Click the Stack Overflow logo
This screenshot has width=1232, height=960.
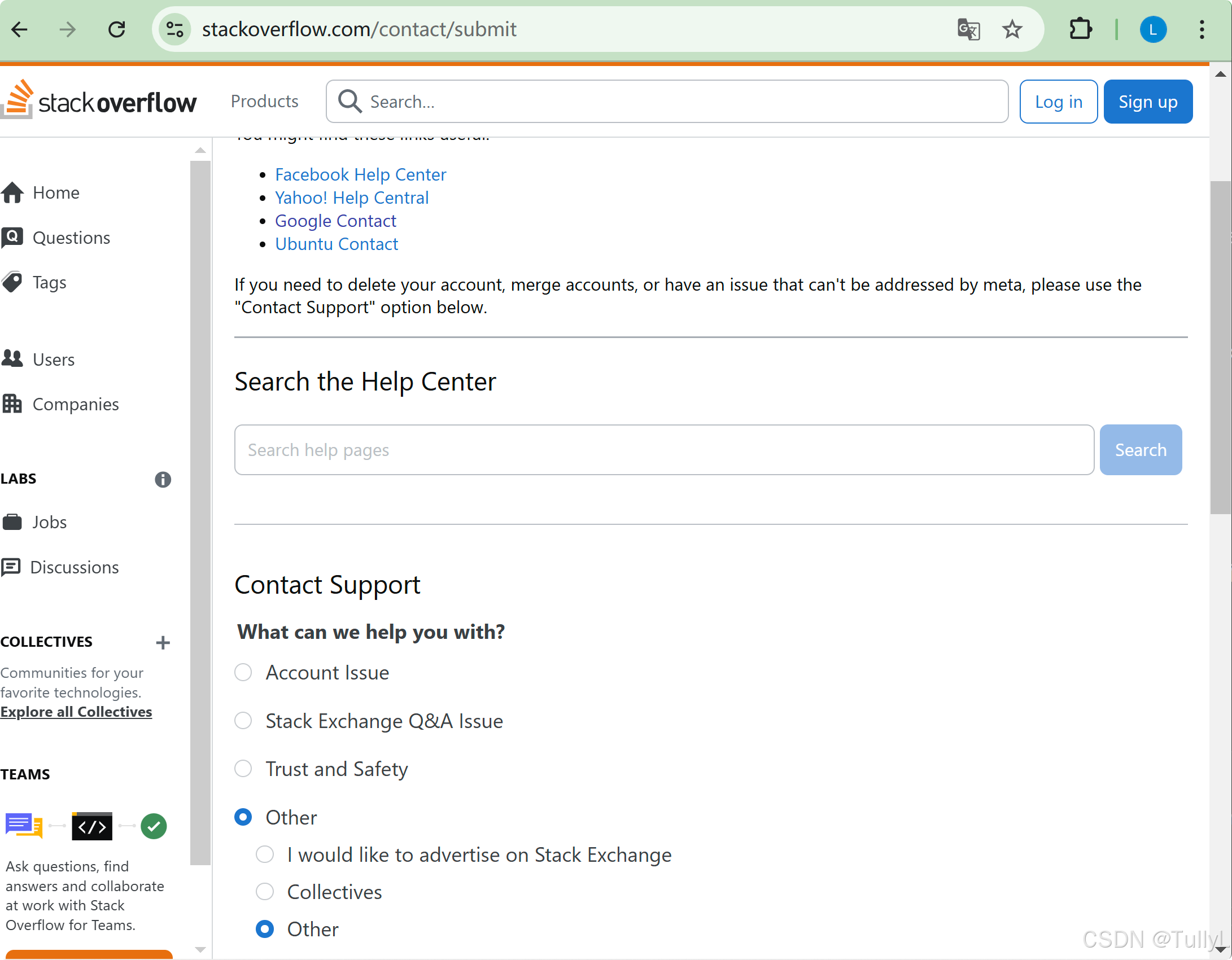[x=99, y=100]
